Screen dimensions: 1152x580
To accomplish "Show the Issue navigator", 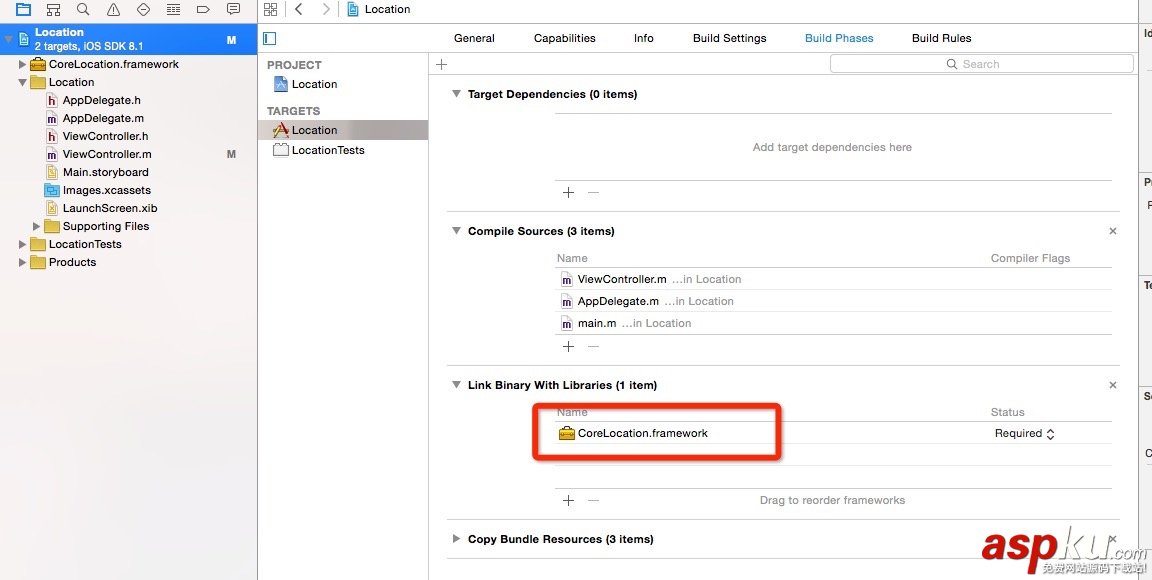I will [113, 9].
